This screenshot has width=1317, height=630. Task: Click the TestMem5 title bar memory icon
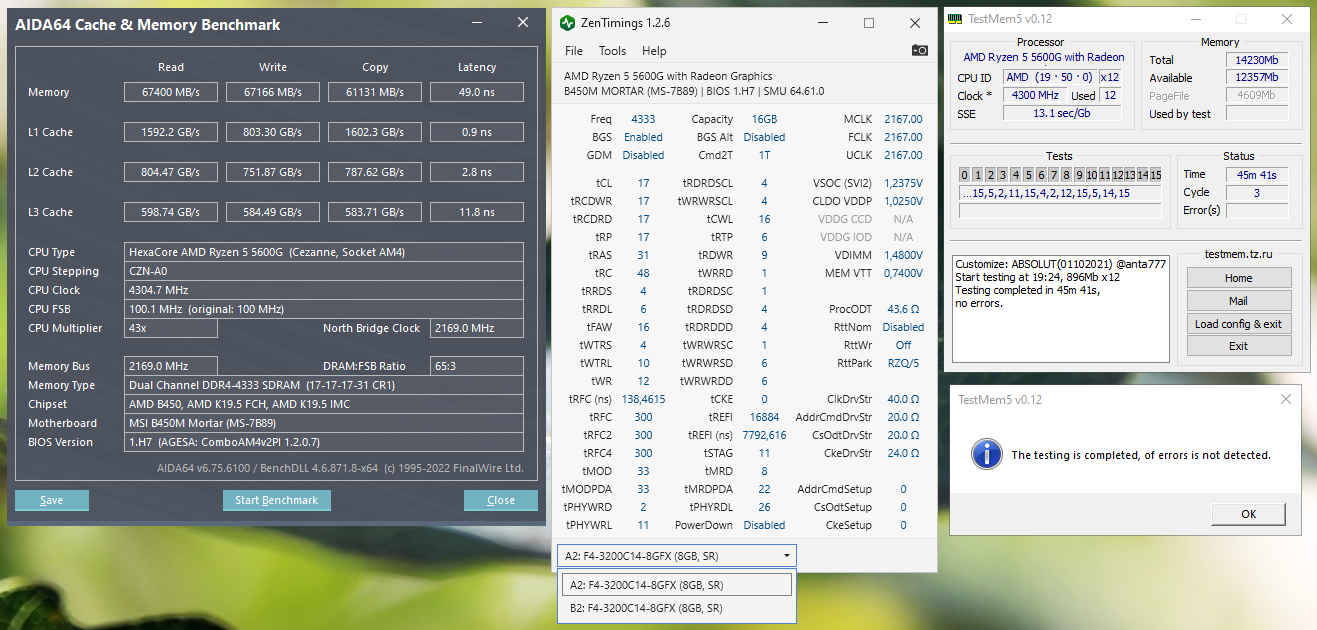[x=955, y=19]
